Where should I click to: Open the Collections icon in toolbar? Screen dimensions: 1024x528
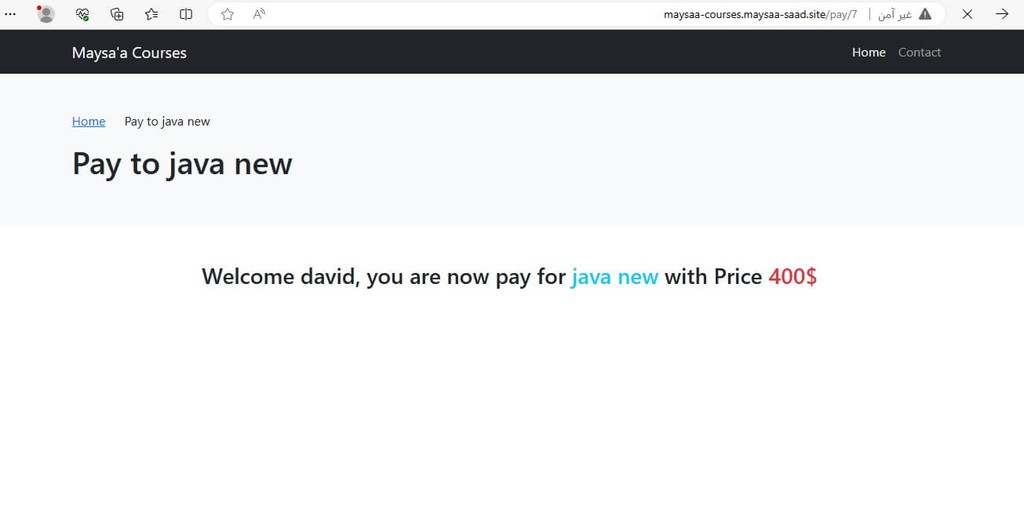[117, 14]
